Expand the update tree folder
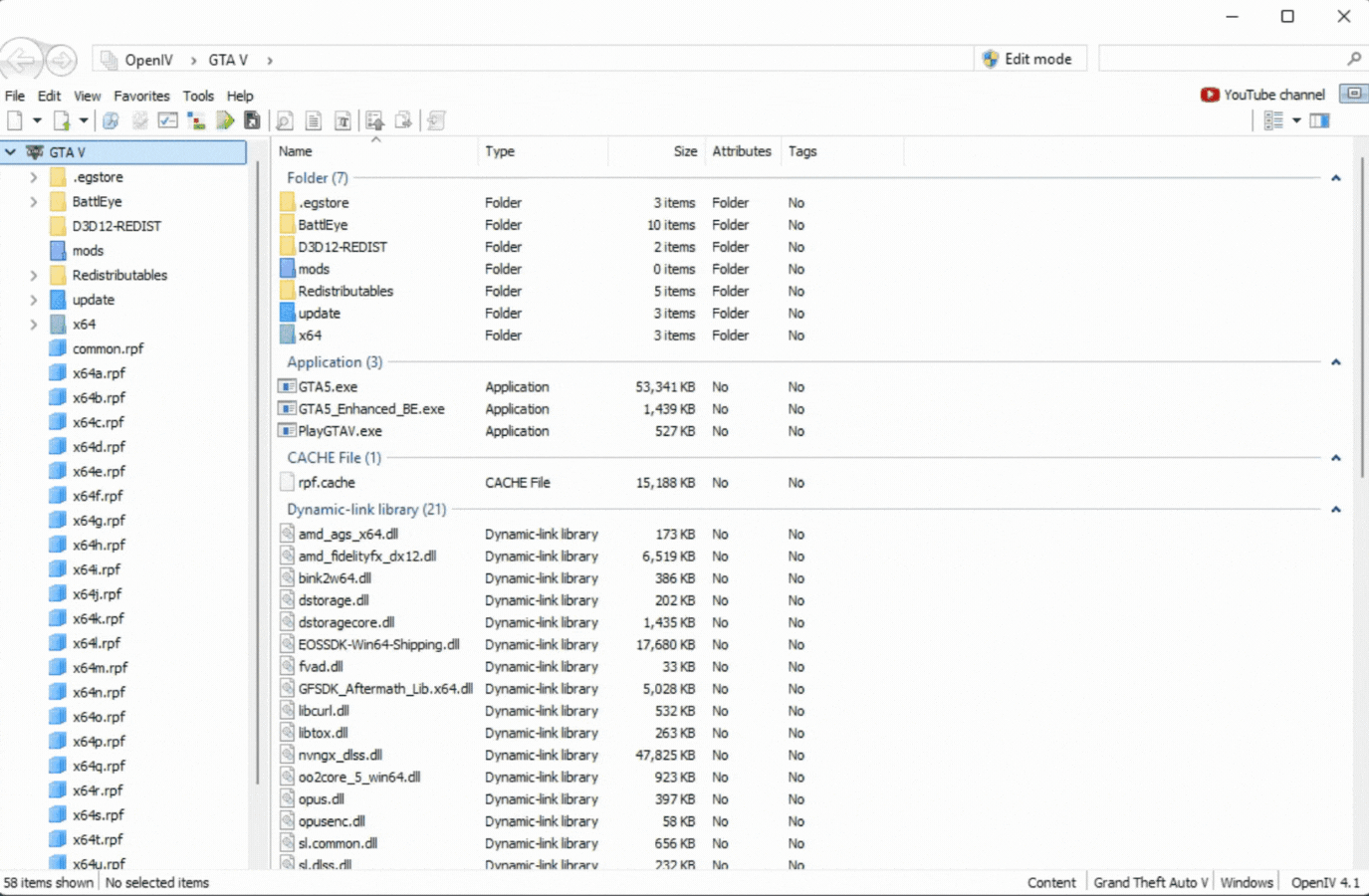The image size is (1369, 896). [x=34, y=300]
